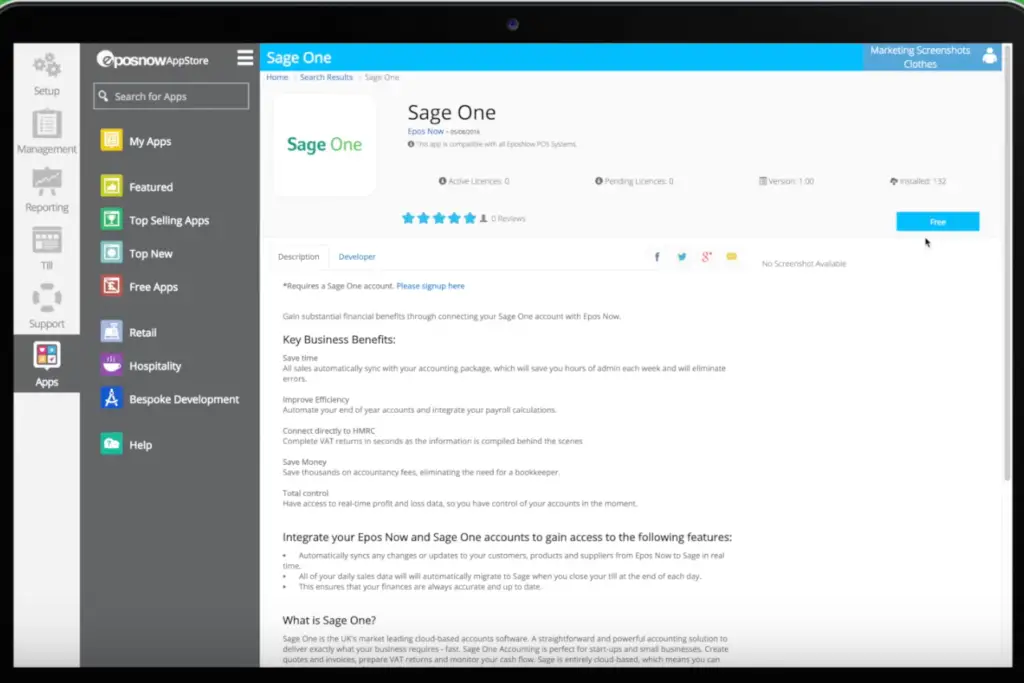
Task: Click the My Apps yellow icon
Action: 111,140
